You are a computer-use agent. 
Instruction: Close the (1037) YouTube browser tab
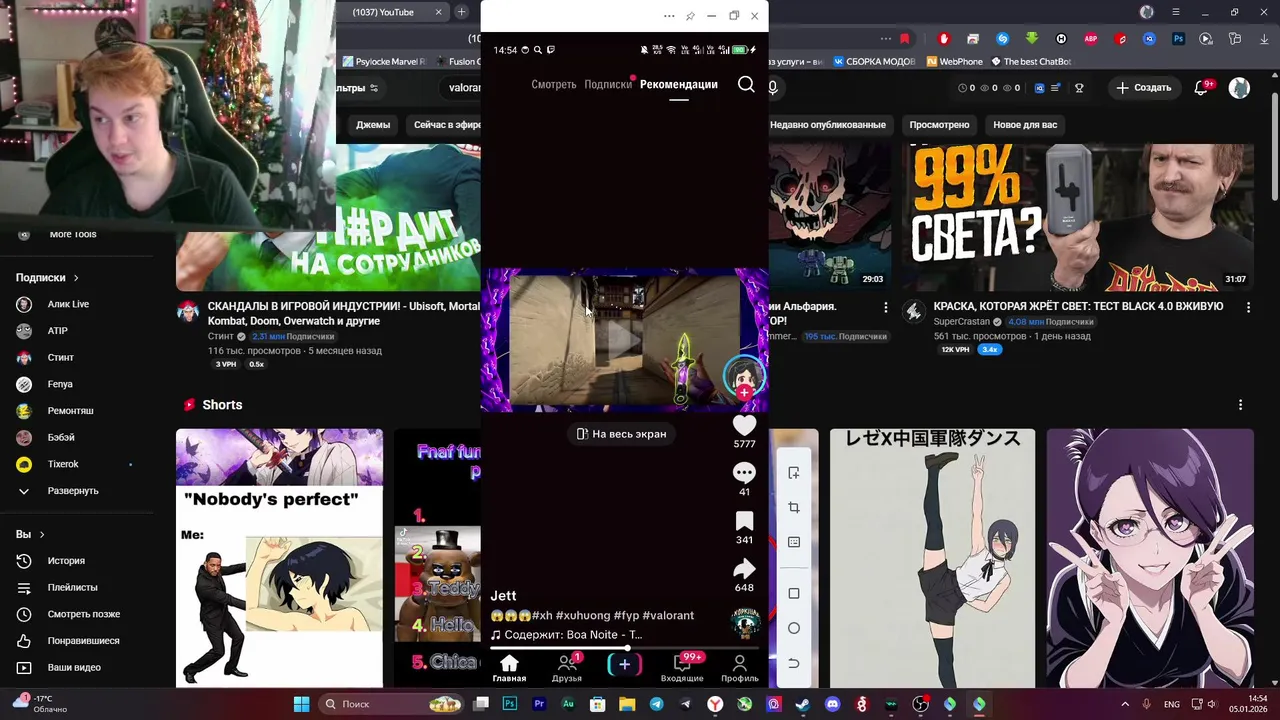point(438,12)
